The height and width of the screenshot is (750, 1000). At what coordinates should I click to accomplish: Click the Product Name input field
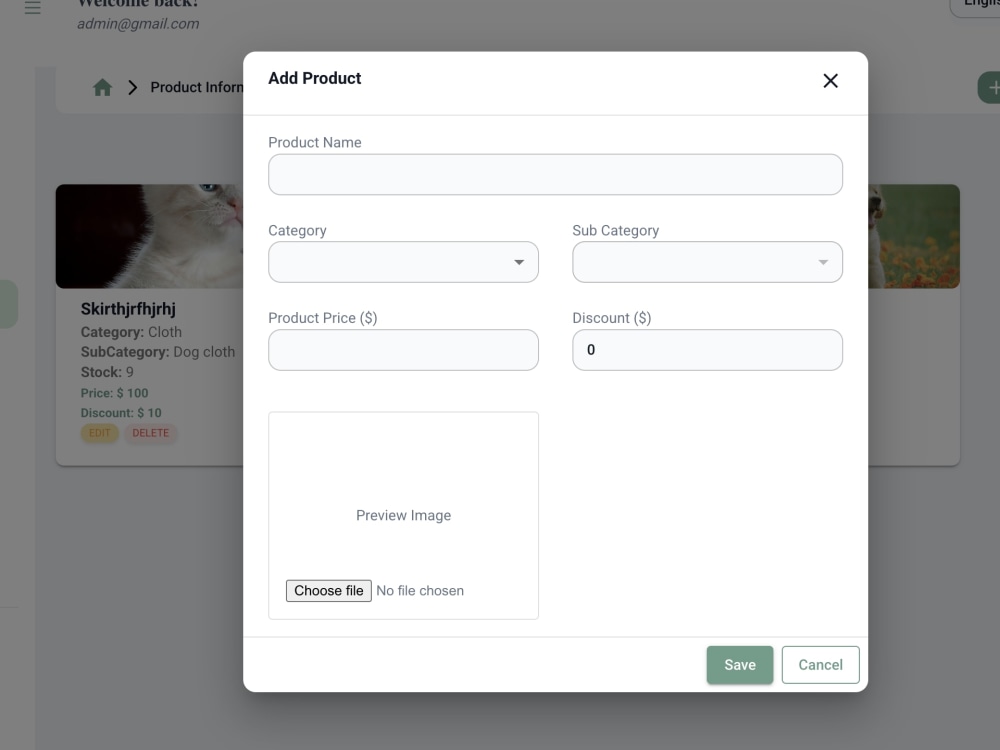click(x=555, y=174)
